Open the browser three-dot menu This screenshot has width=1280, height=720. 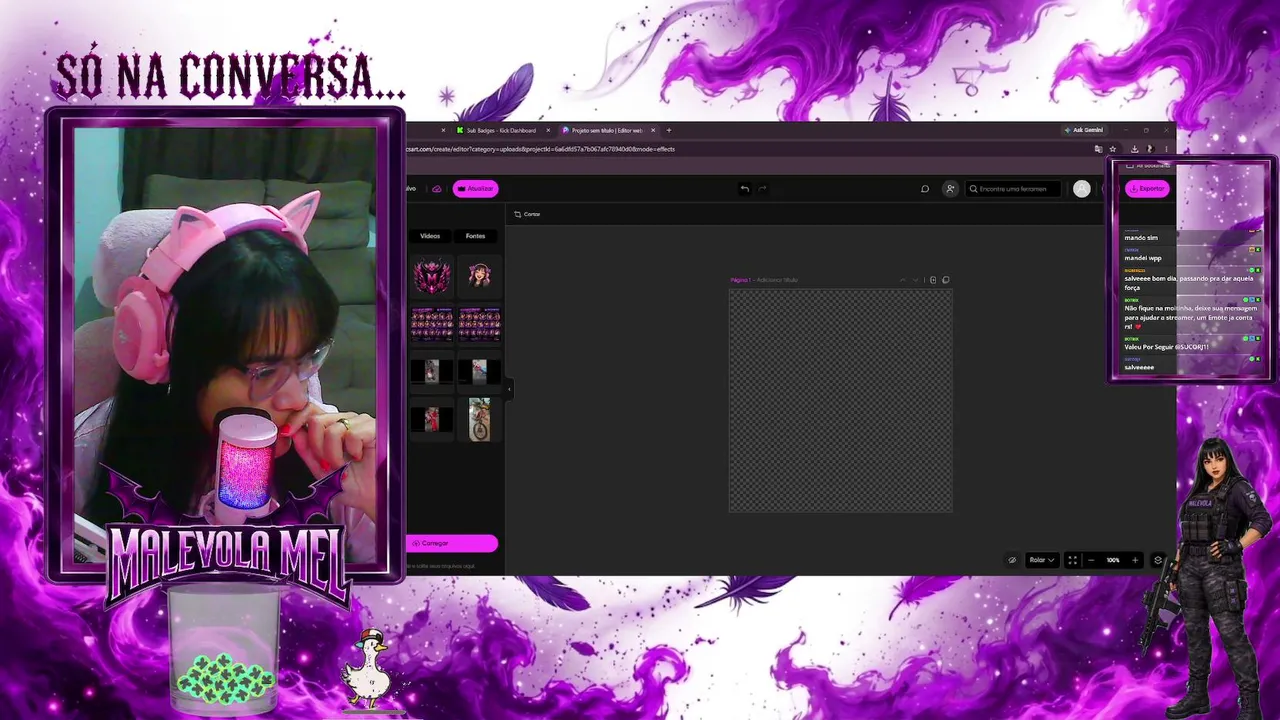(x=1166, y=149)
